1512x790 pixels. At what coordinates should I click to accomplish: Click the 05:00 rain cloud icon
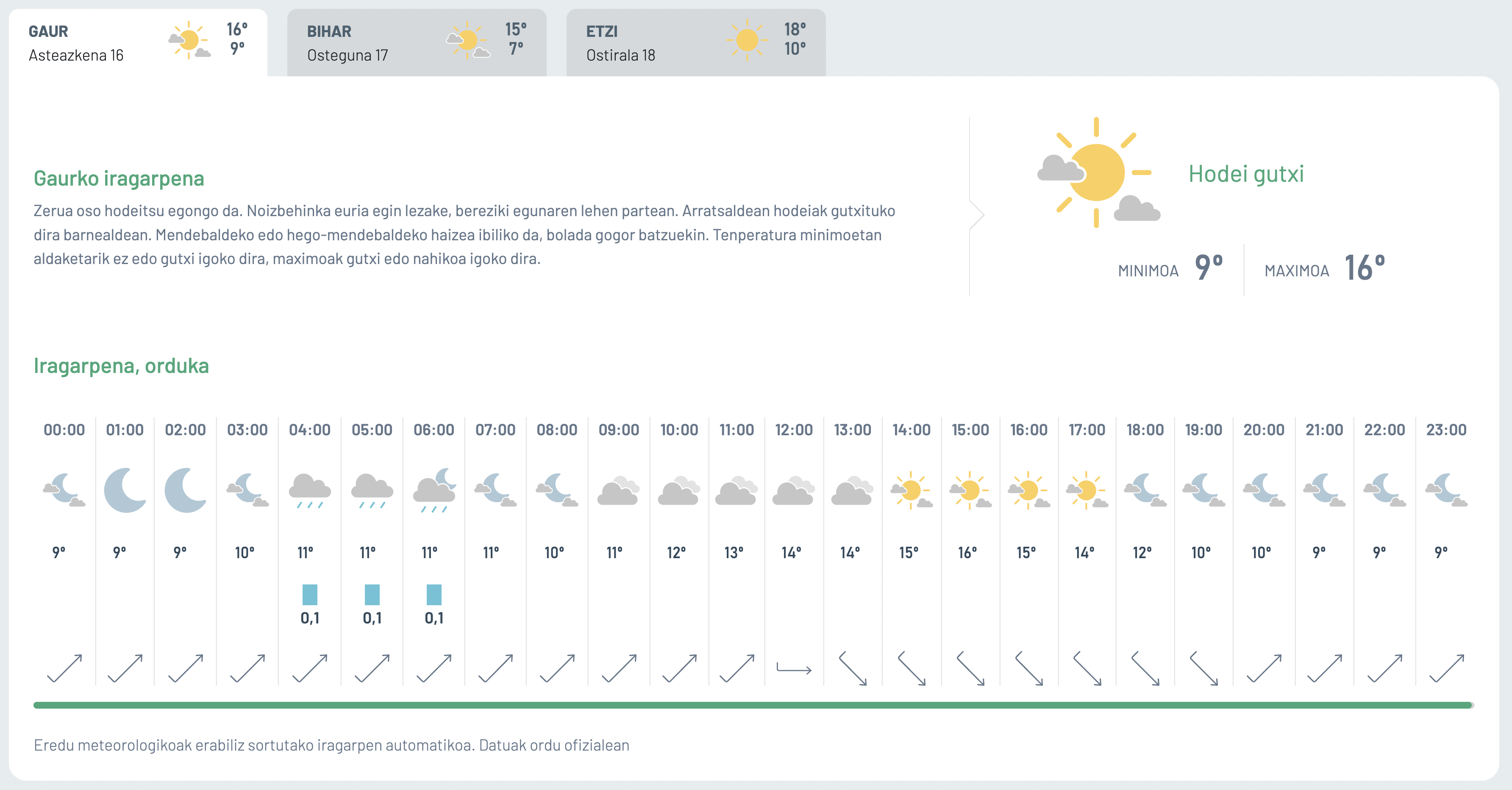[372, 491]
